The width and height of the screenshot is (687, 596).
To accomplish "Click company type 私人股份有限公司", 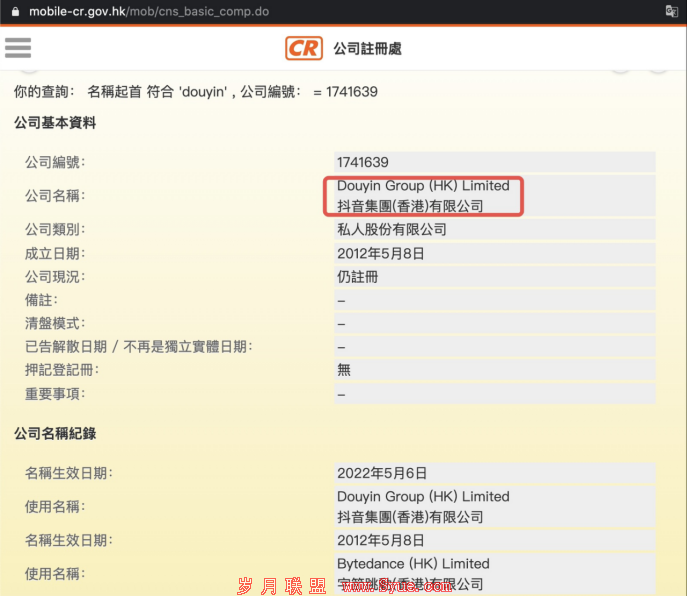I will click(392, 229).
